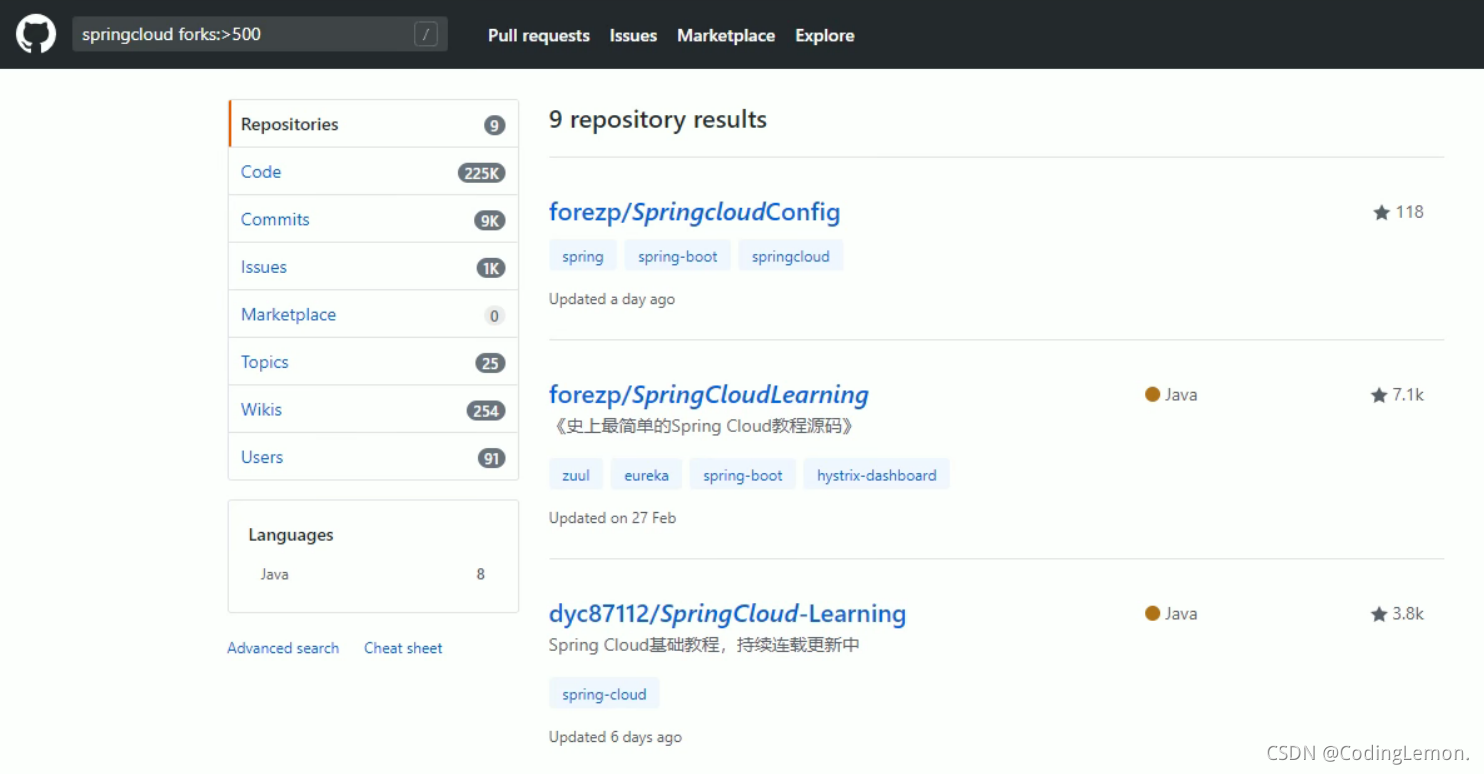Click the springcloud topic tag

pos(791,256)
